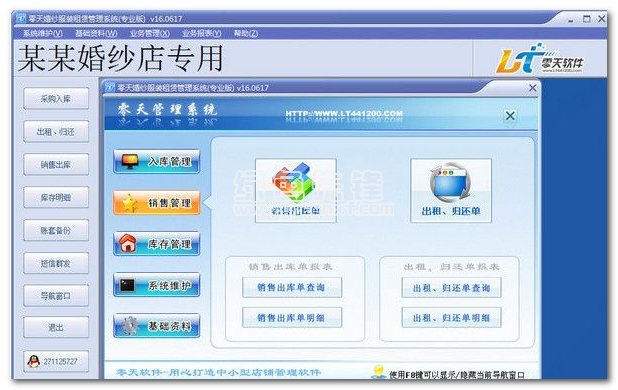
Task: Click the gear icon on 基础资料
Action: click(129, 326)
